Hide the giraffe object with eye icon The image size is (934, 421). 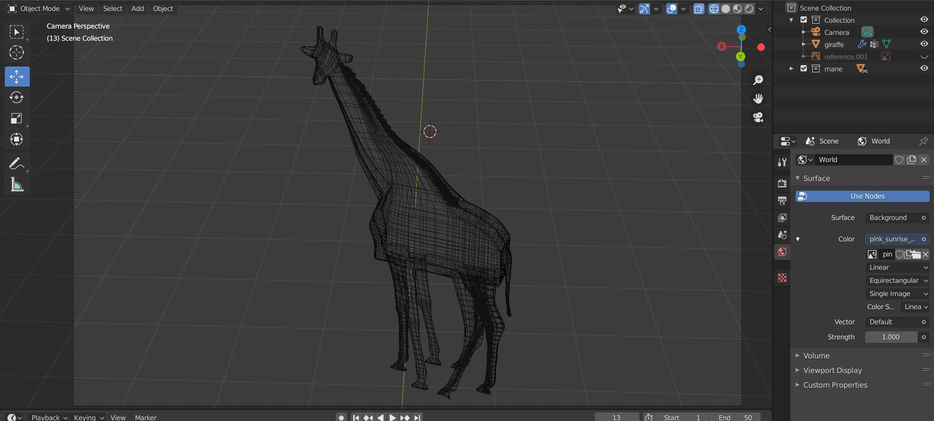pyautogui.click(x=924, y=44)
